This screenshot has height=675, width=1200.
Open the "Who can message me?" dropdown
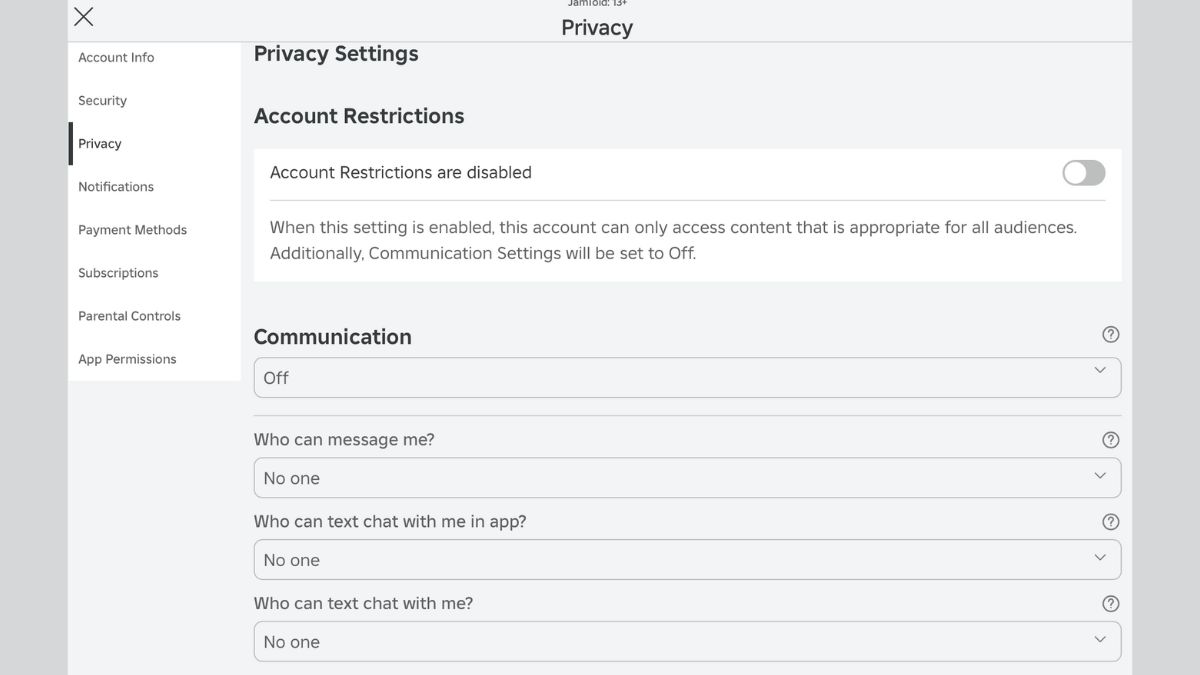[687, 478]
